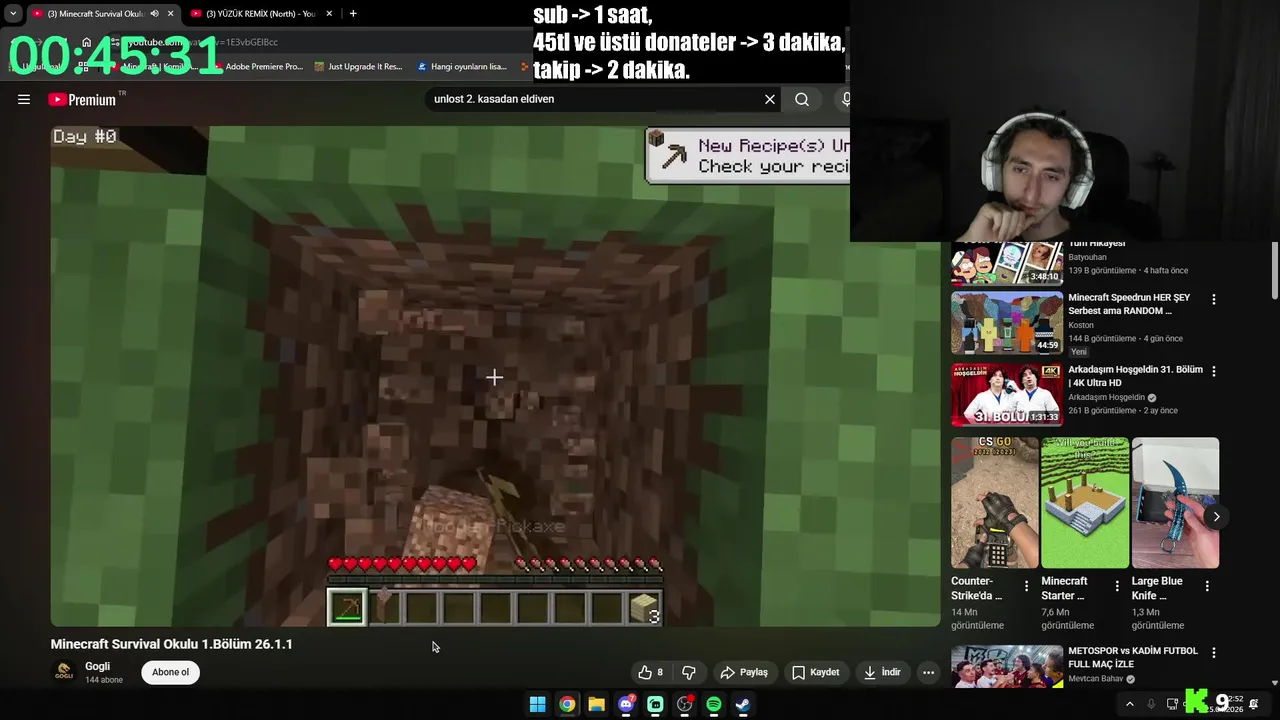Open the Batyouhan channel link
The image size is (1280, 720).
1087,257
